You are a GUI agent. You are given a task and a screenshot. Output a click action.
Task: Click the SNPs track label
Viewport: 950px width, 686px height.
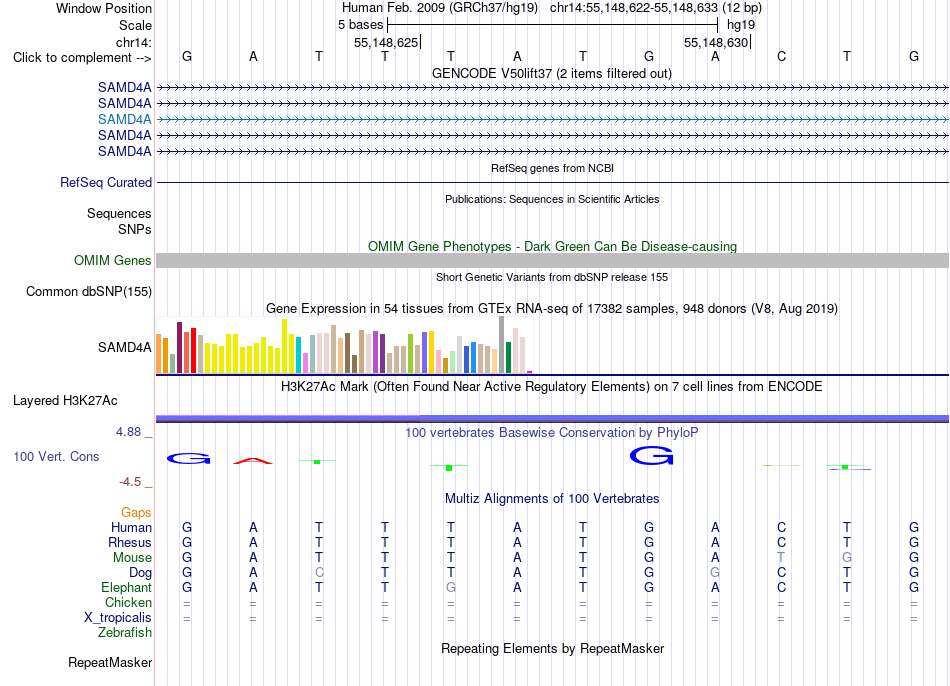coord(135,229)
